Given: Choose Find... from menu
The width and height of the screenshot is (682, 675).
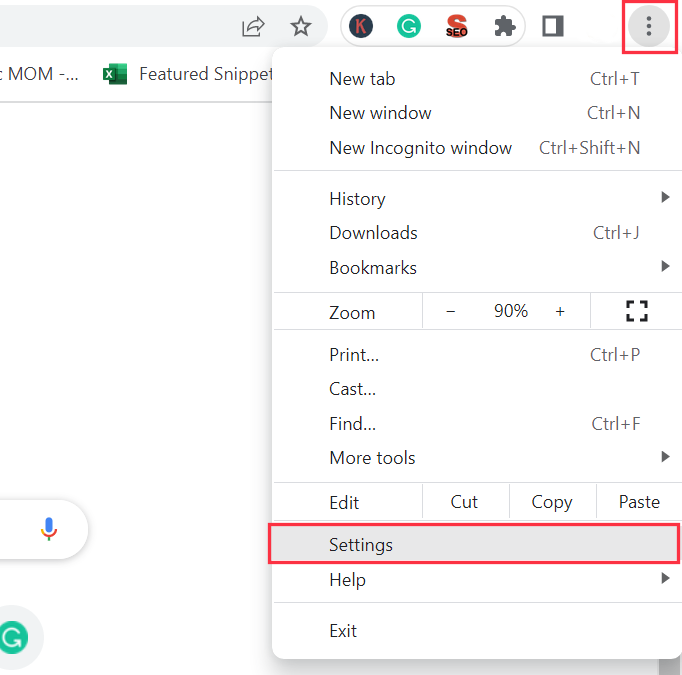Looking at the screenshot, I should (x=478, y=424).
